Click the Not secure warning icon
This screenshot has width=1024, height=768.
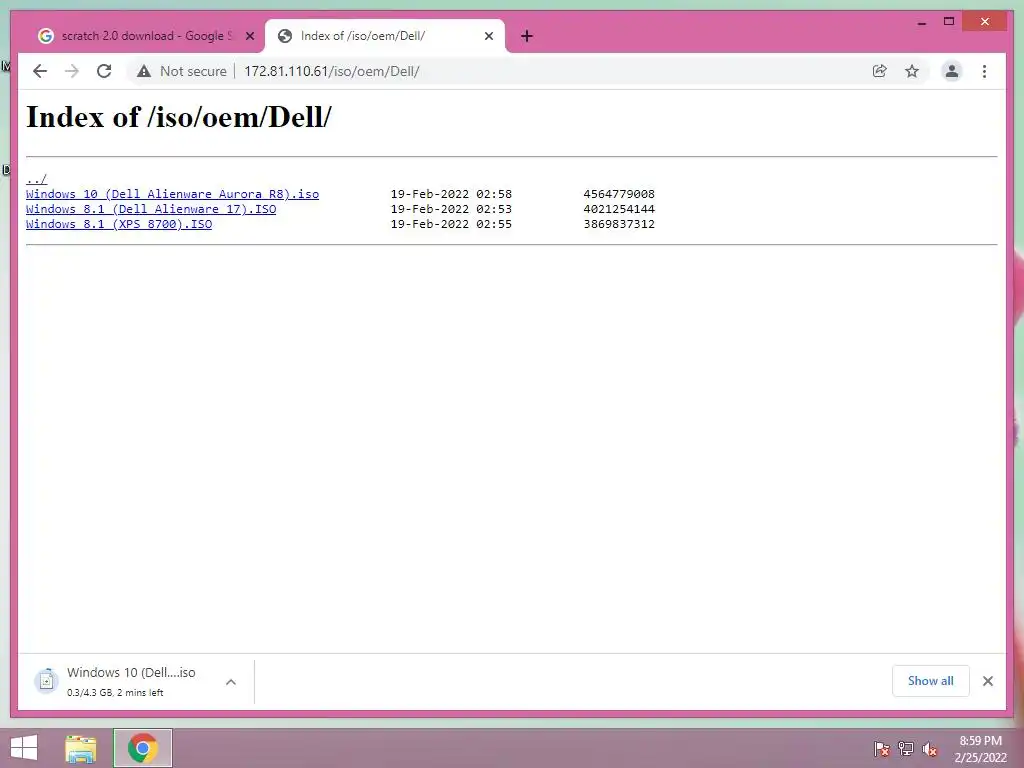144,71
